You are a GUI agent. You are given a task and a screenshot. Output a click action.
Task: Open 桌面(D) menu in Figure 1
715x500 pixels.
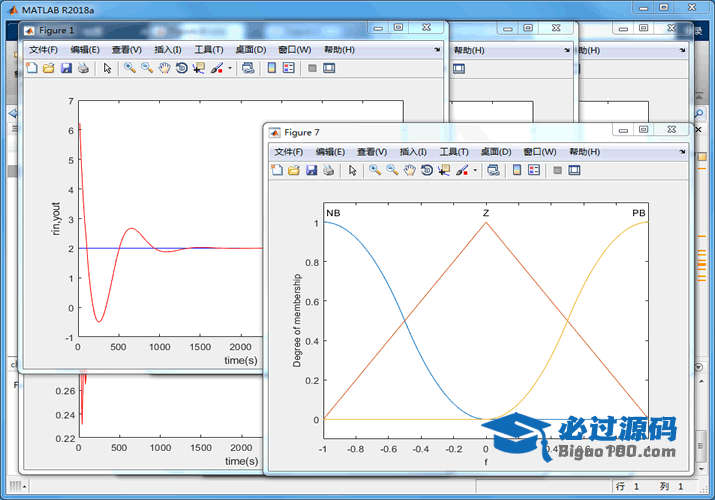pyautogui.click(x=251, y=50)
